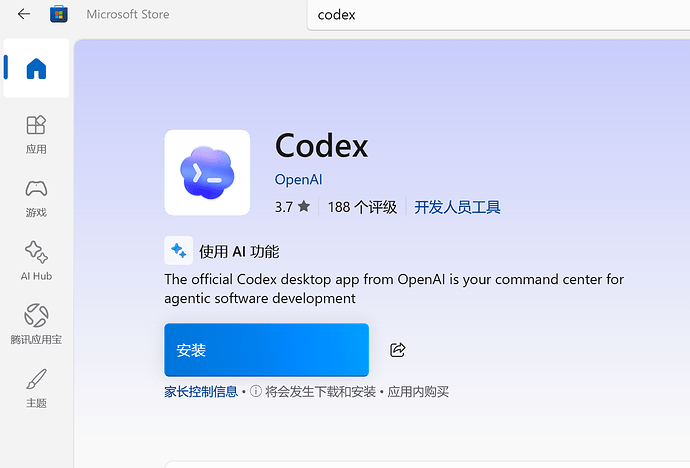
Task: Open the AI Hub section
Action: coord(36,261)
